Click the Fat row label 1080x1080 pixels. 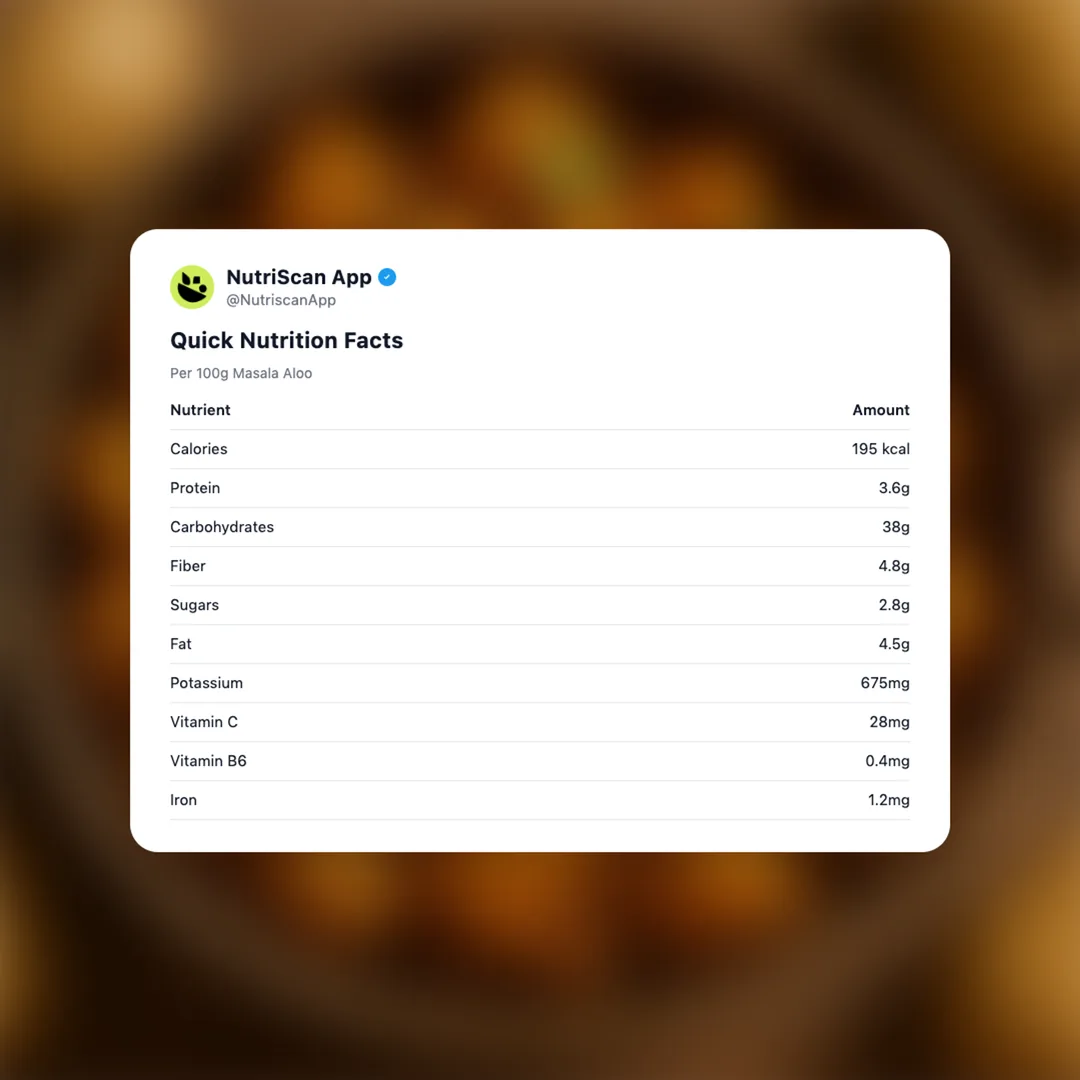[x=180, y=644]
